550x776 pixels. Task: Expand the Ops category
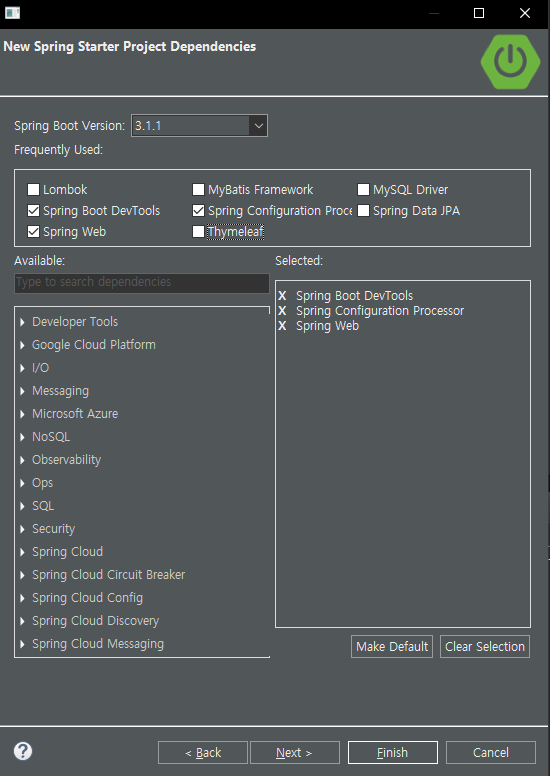[22, 483]
